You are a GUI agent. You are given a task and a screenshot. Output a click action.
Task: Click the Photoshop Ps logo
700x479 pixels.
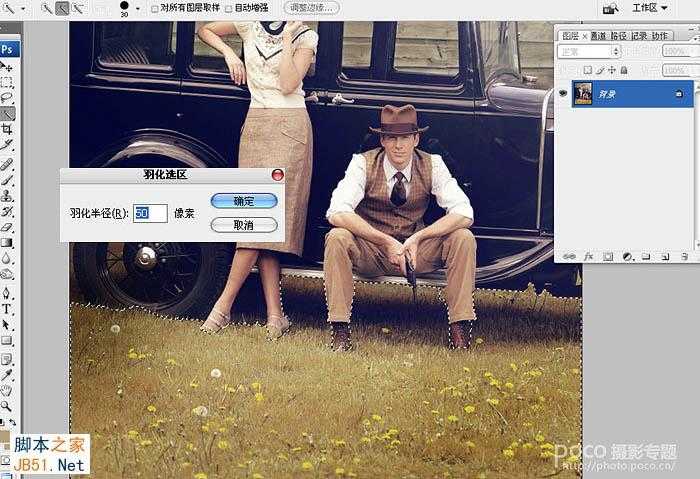pyautogui.click(x=9, y=49)
